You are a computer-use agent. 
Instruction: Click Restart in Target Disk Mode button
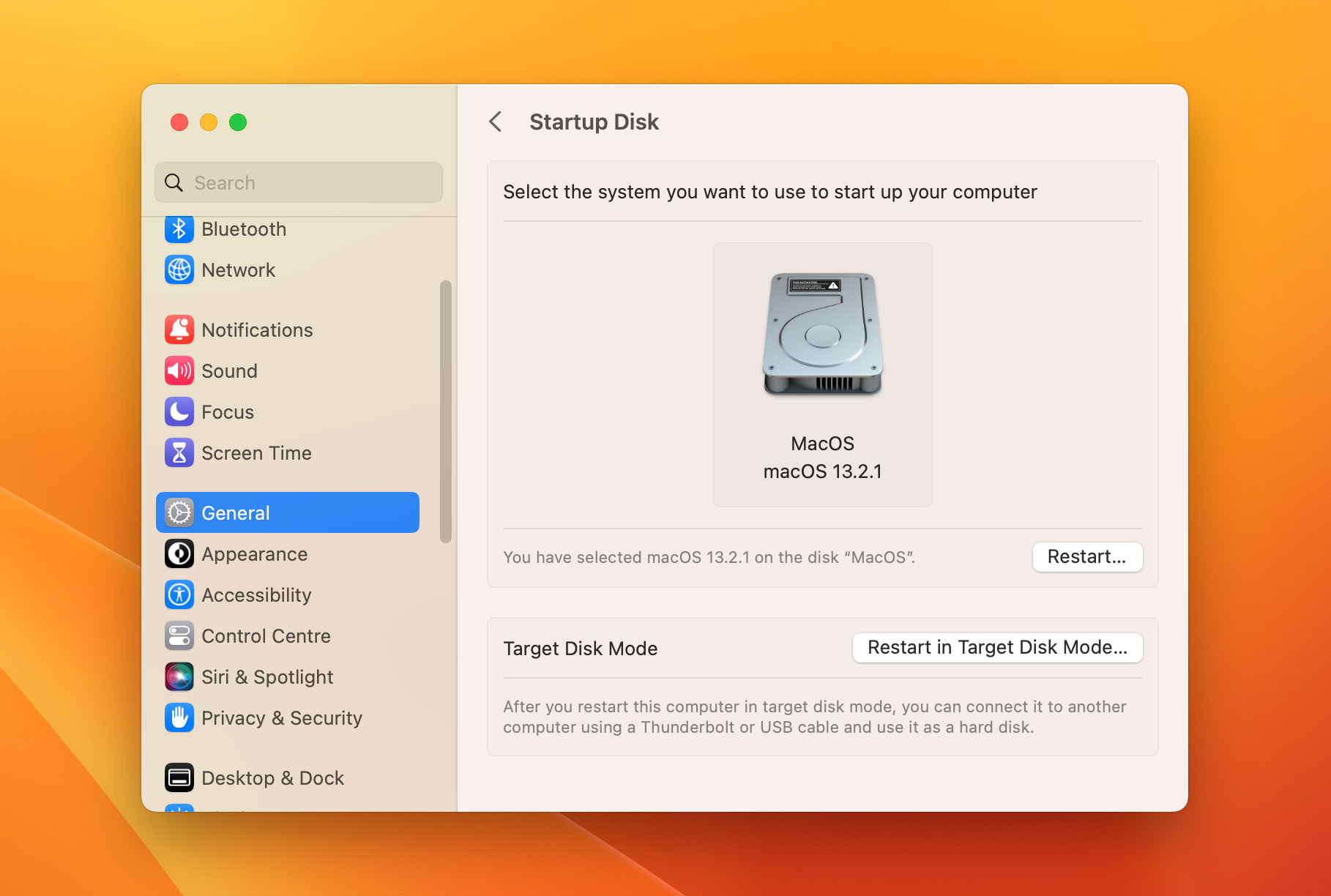click(997, 648)
